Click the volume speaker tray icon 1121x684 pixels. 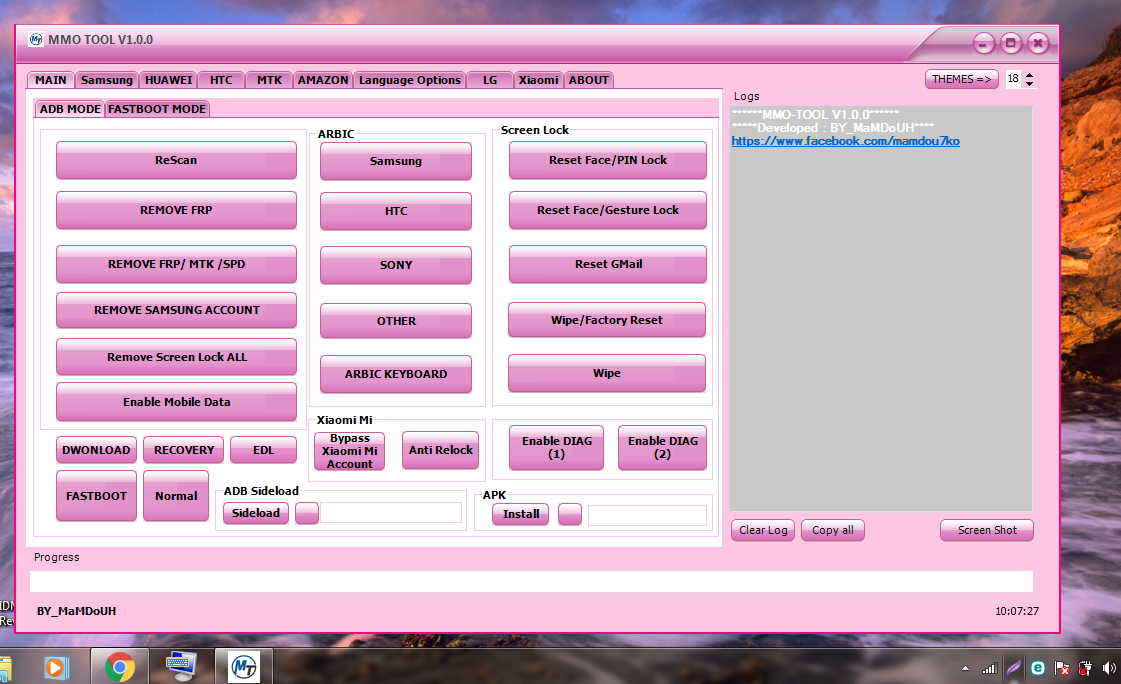coord(1109,668)
